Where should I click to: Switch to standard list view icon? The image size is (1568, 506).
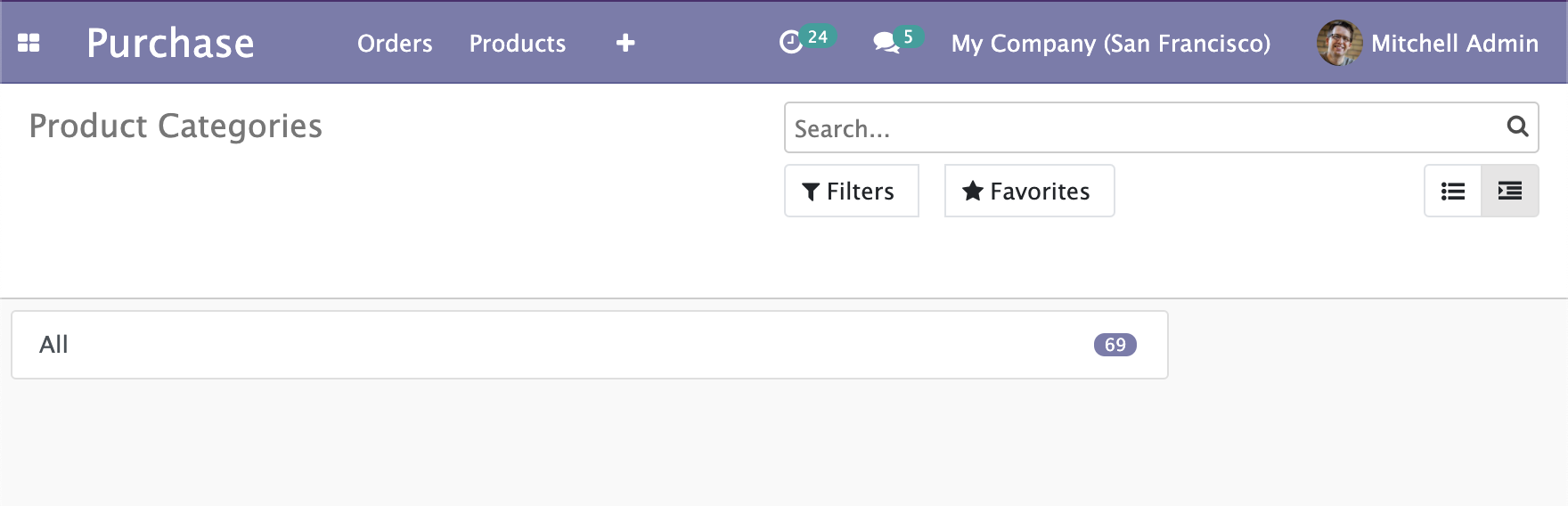pos(1453,191)
